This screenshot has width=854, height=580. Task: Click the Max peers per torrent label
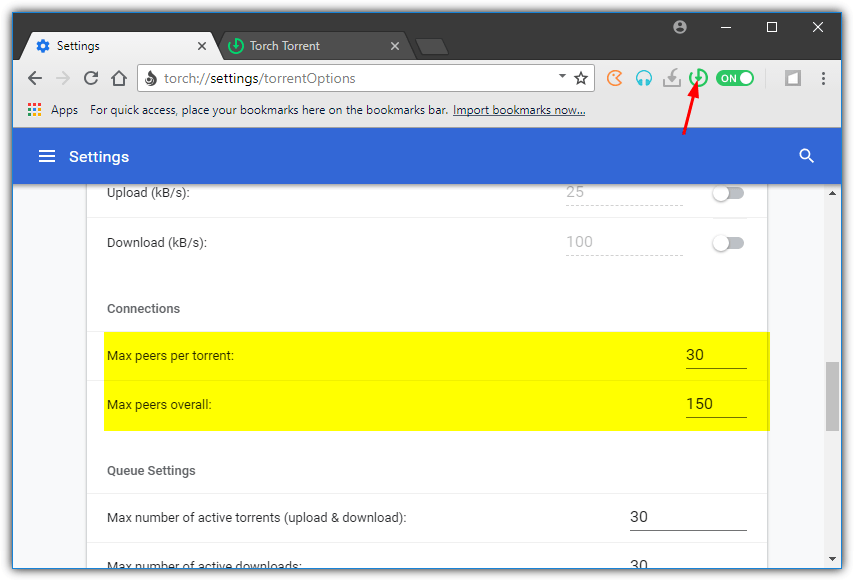[170, 356]
